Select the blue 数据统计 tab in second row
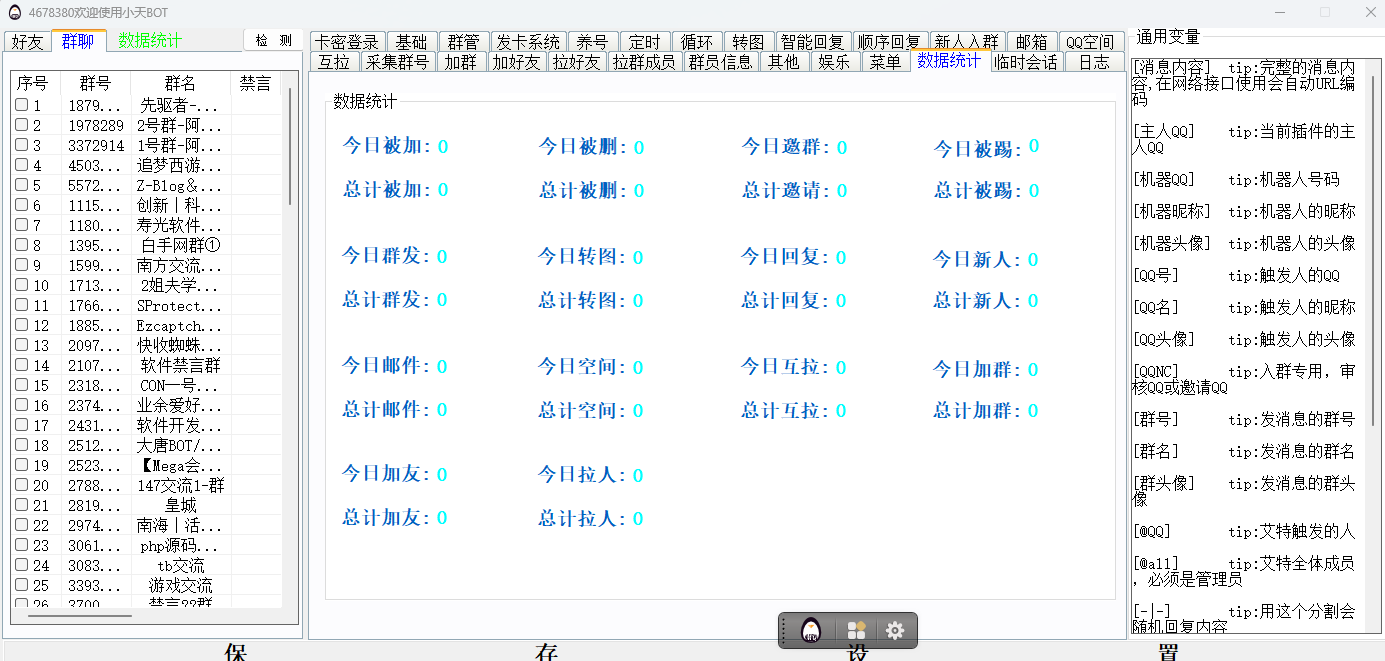1385x661 pixels. point(949,60)
